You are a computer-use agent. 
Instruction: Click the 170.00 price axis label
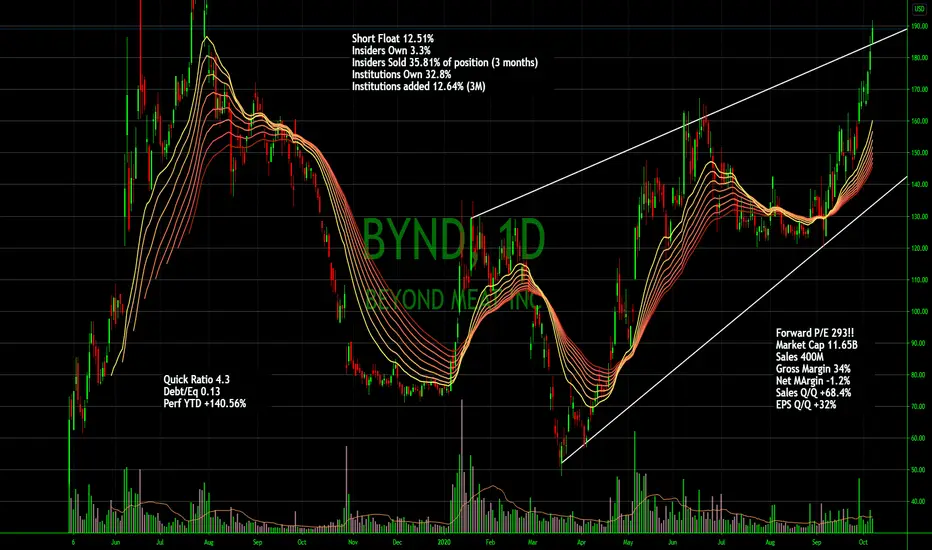point(919,90)
